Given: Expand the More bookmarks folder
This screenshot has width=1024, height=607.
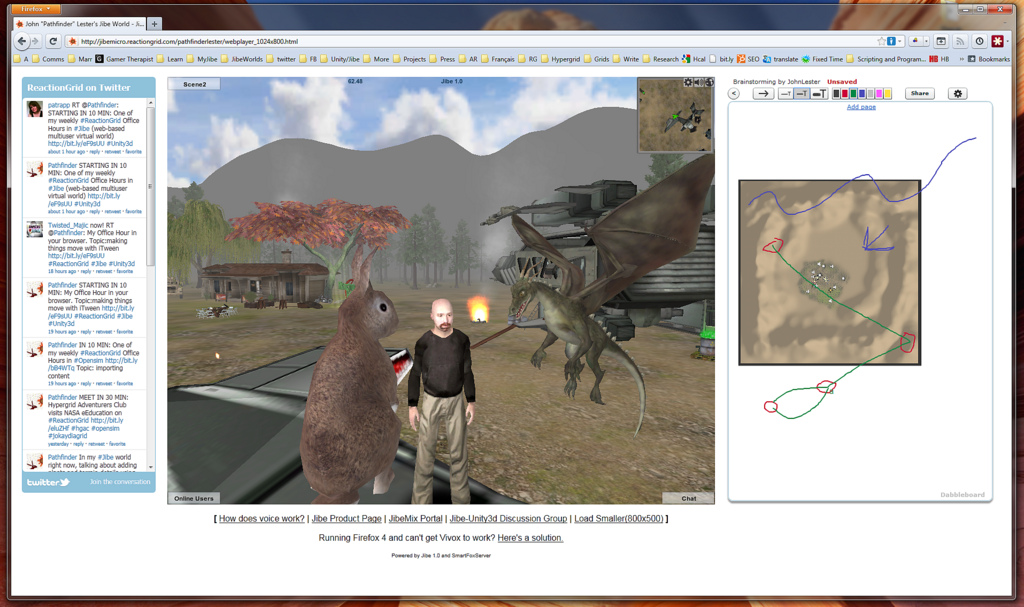Looking at the screenshot, I should pos(384,58).
